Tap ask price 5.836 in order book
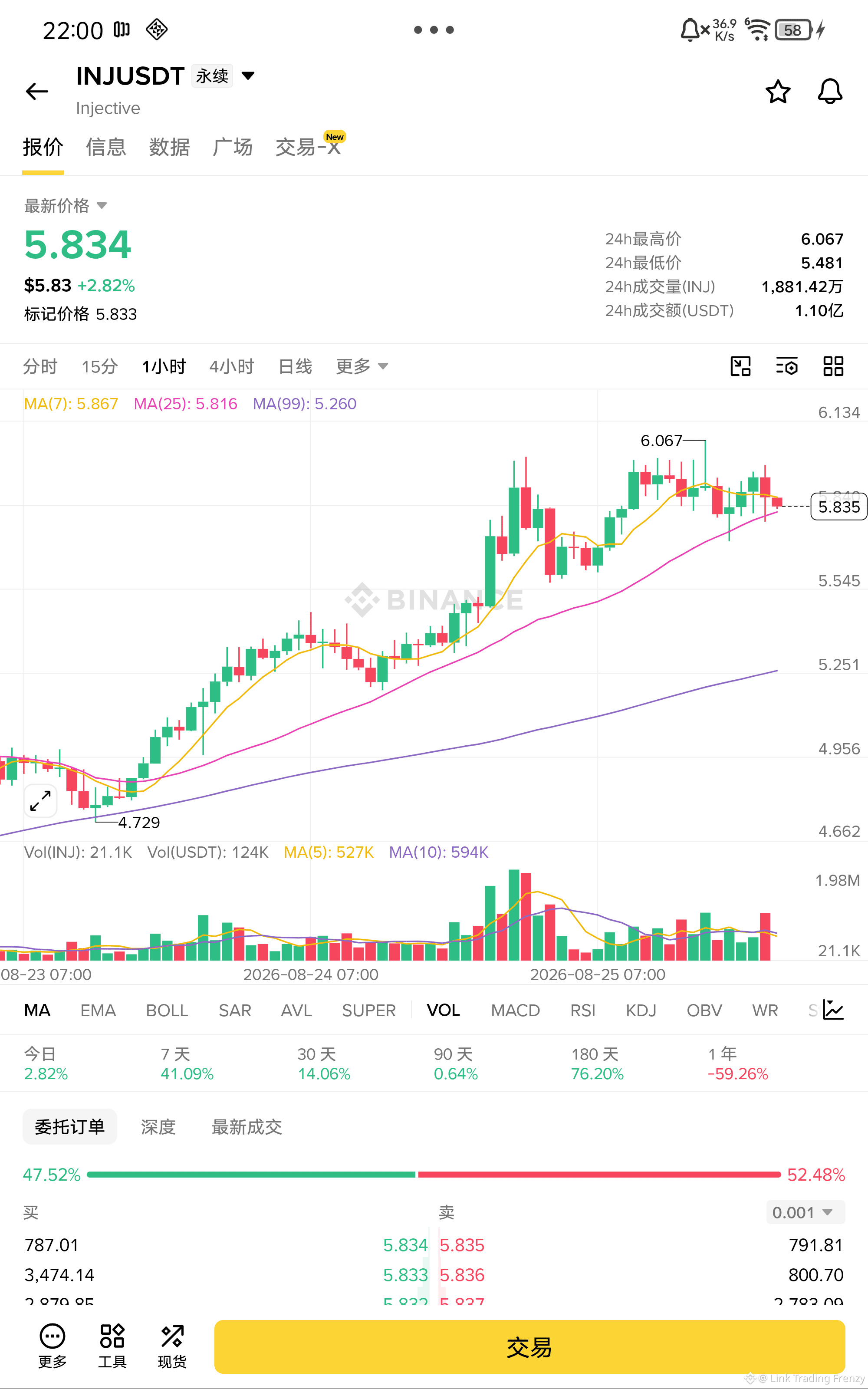 point(462,1275)
